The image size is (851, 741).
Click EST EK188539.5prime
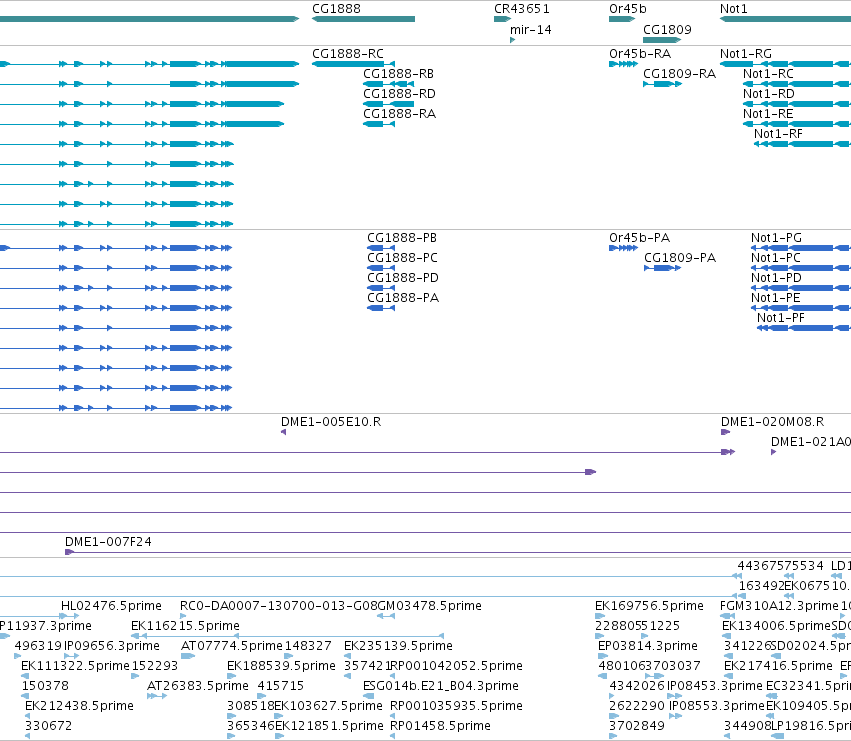(231, 676)
